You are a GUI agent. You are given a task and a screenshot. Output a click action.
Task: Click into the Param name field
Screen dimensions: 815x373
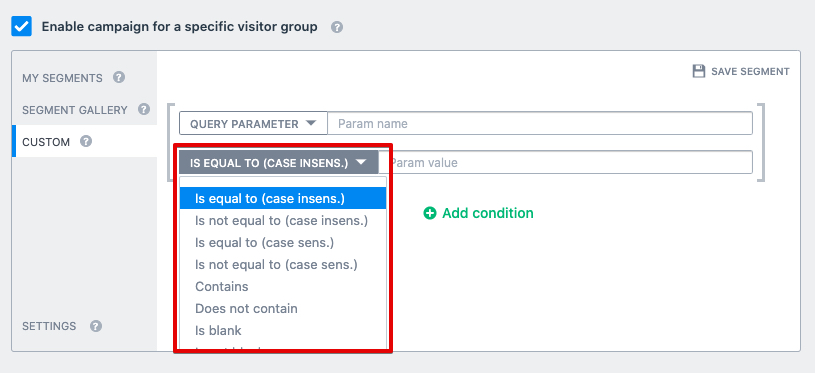540,124
